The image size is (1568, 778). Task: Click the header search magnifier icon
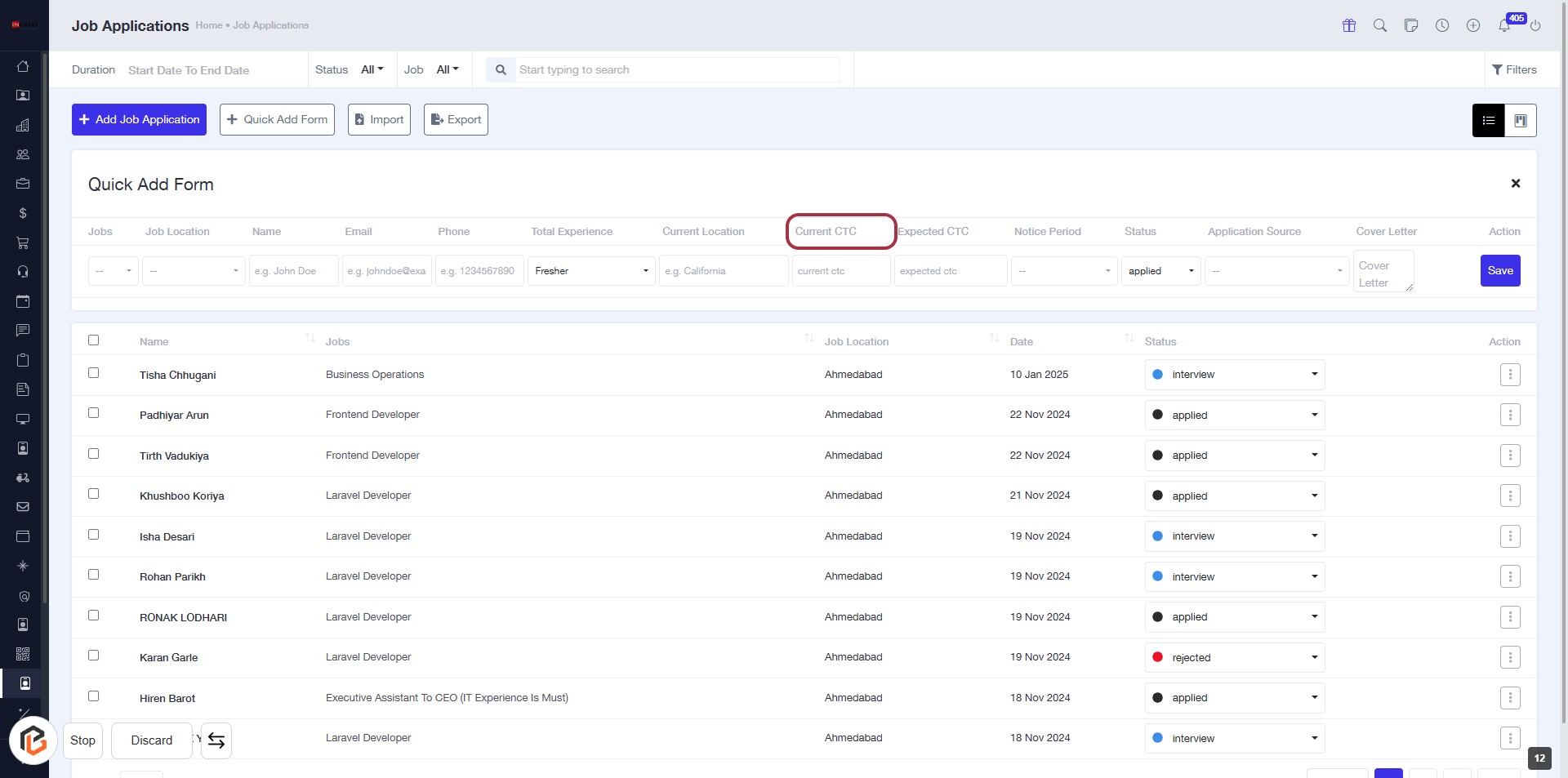pos(1380,26)
